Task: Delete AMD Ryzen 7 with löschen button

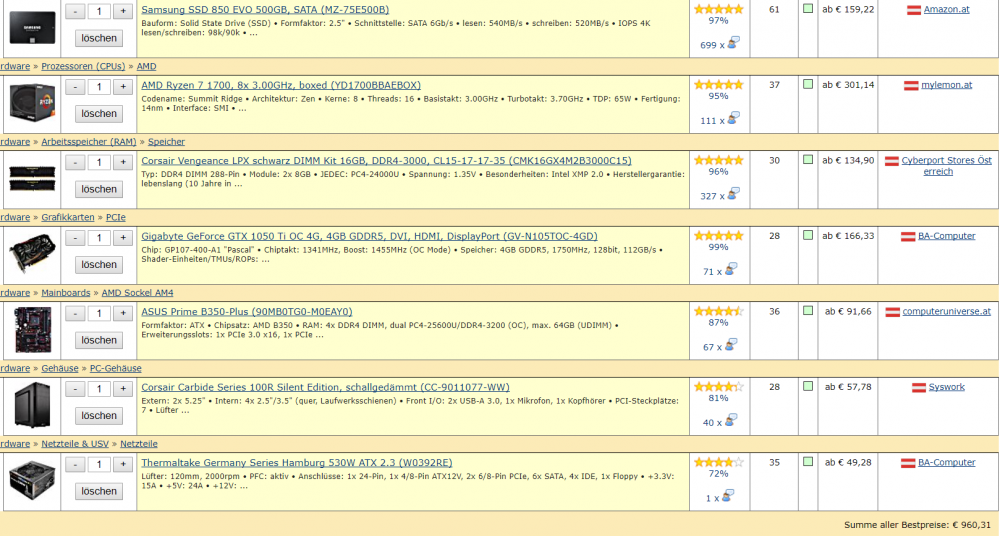Action: (x=99, y=114)
